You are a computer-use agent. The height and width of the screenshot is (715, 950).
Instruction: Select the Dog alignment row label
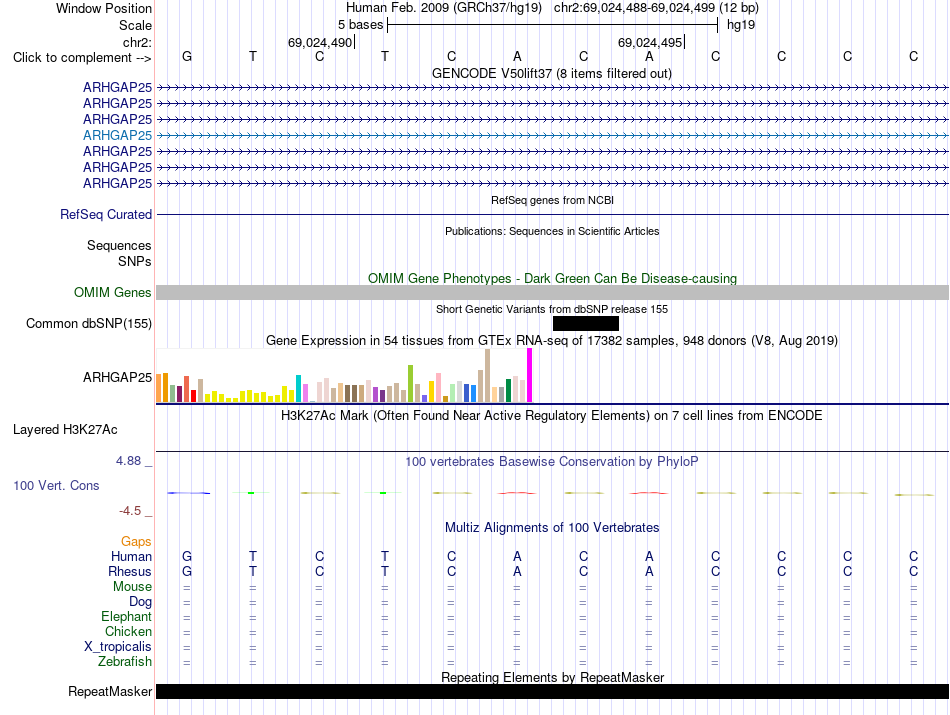click(140, 602)
